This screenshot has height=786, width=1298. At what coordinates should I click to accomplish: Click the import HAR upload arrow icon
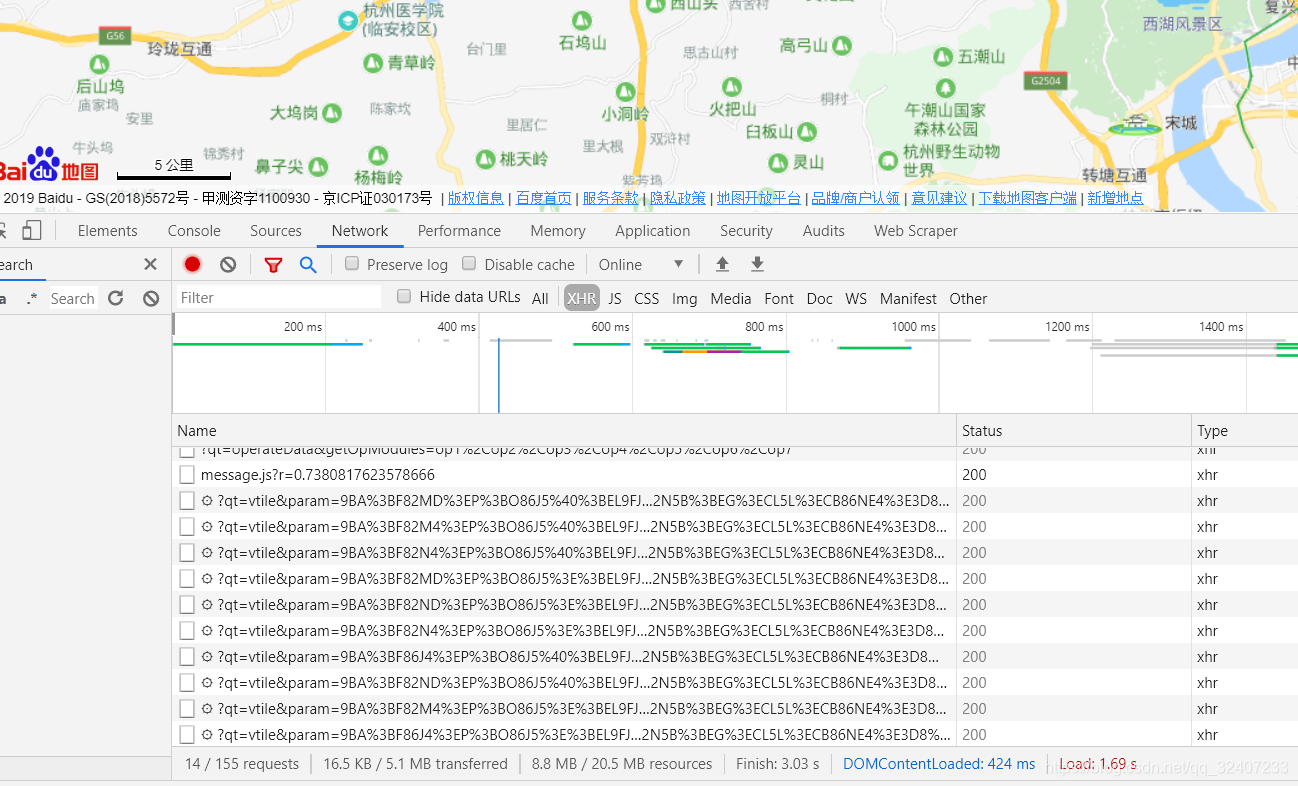(722, 264)
